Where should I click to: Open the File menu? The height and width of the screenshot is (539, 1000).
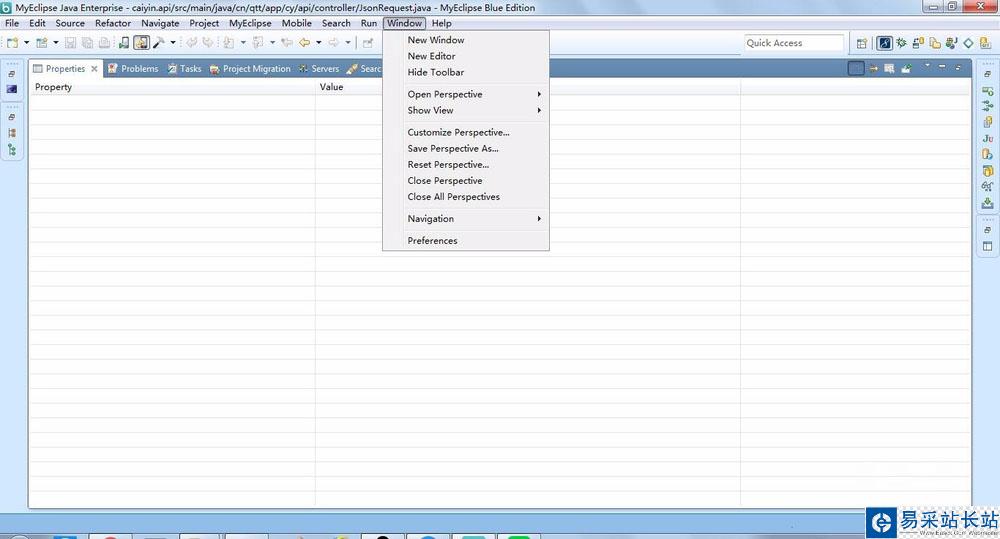(x=12, y=23)
